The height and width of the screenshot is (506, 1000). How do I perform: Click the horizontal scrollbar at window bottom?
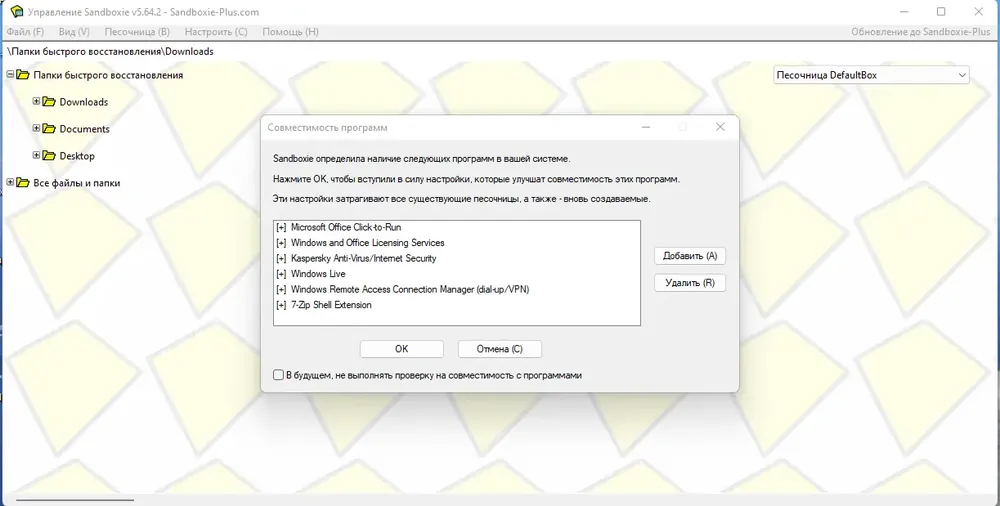click(75, 500)
